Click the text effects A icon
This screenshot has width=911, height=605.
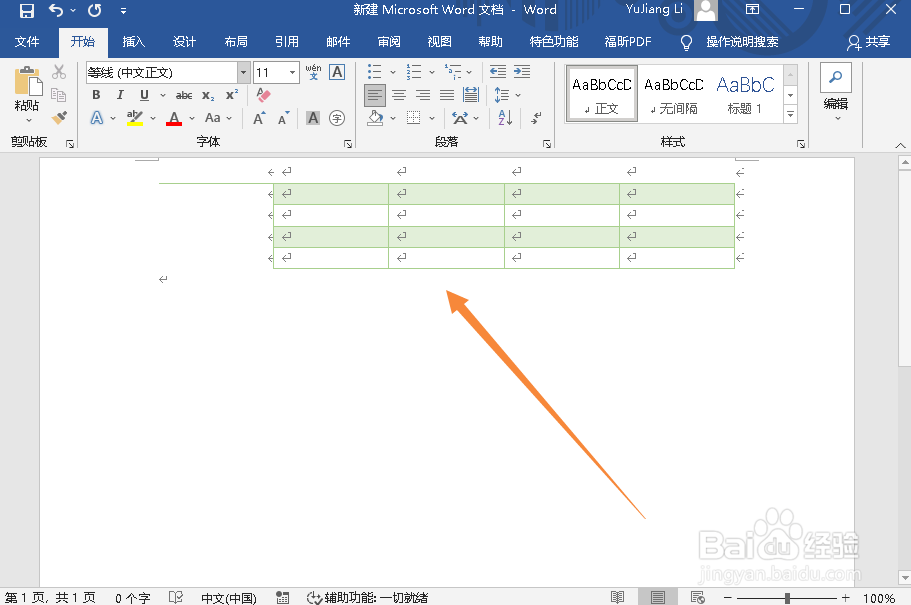point(97,119)
